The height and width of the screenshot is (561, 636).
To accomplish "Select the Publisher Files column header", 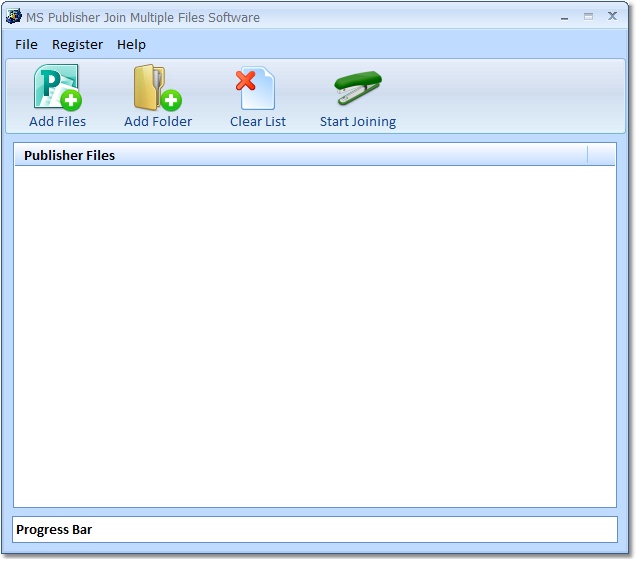I will (x=301, y=155).
